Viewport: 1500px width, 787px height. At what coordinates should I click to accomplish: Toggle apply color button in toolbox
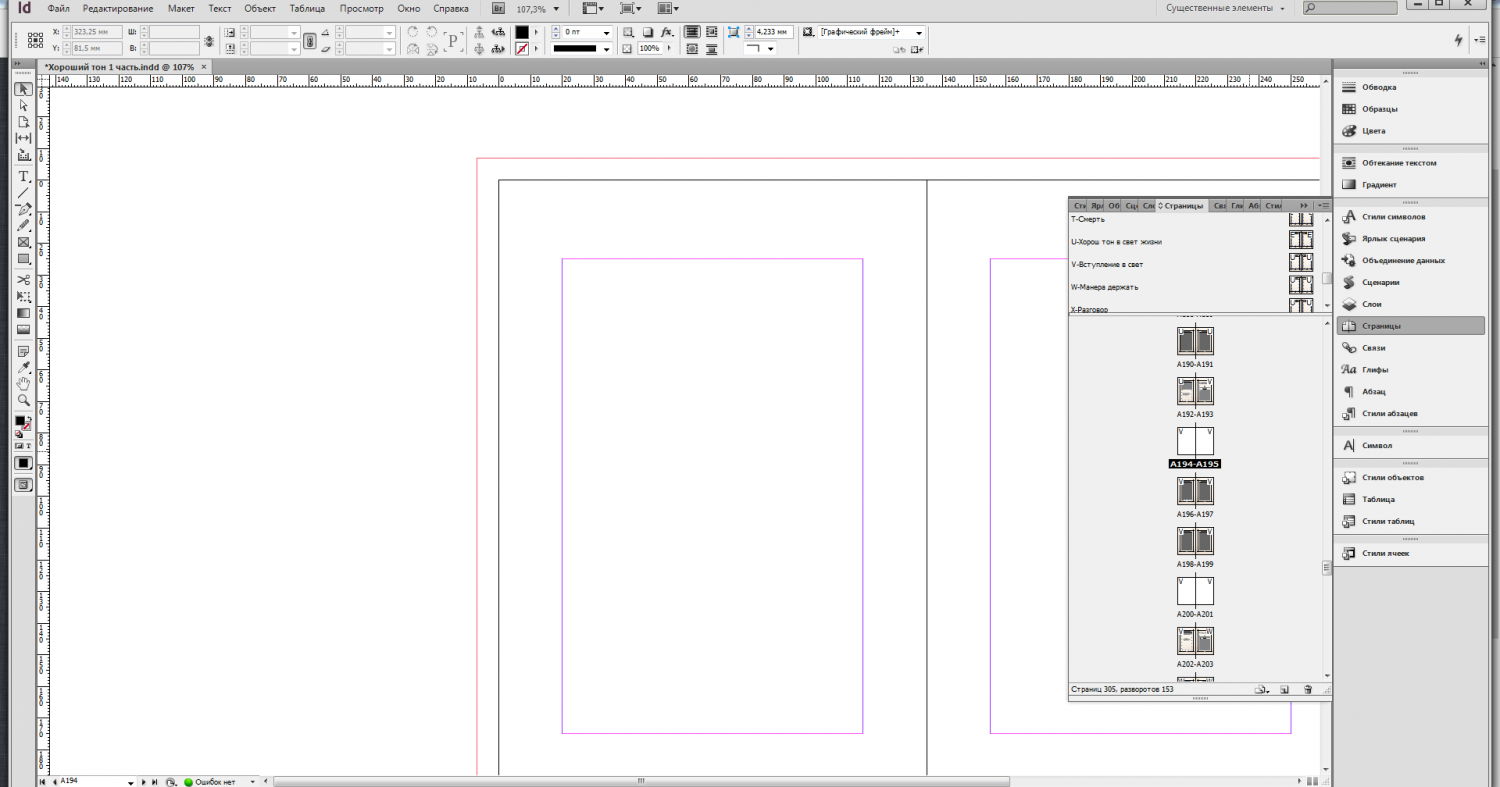pyautogui.click(x=23, y=463)
